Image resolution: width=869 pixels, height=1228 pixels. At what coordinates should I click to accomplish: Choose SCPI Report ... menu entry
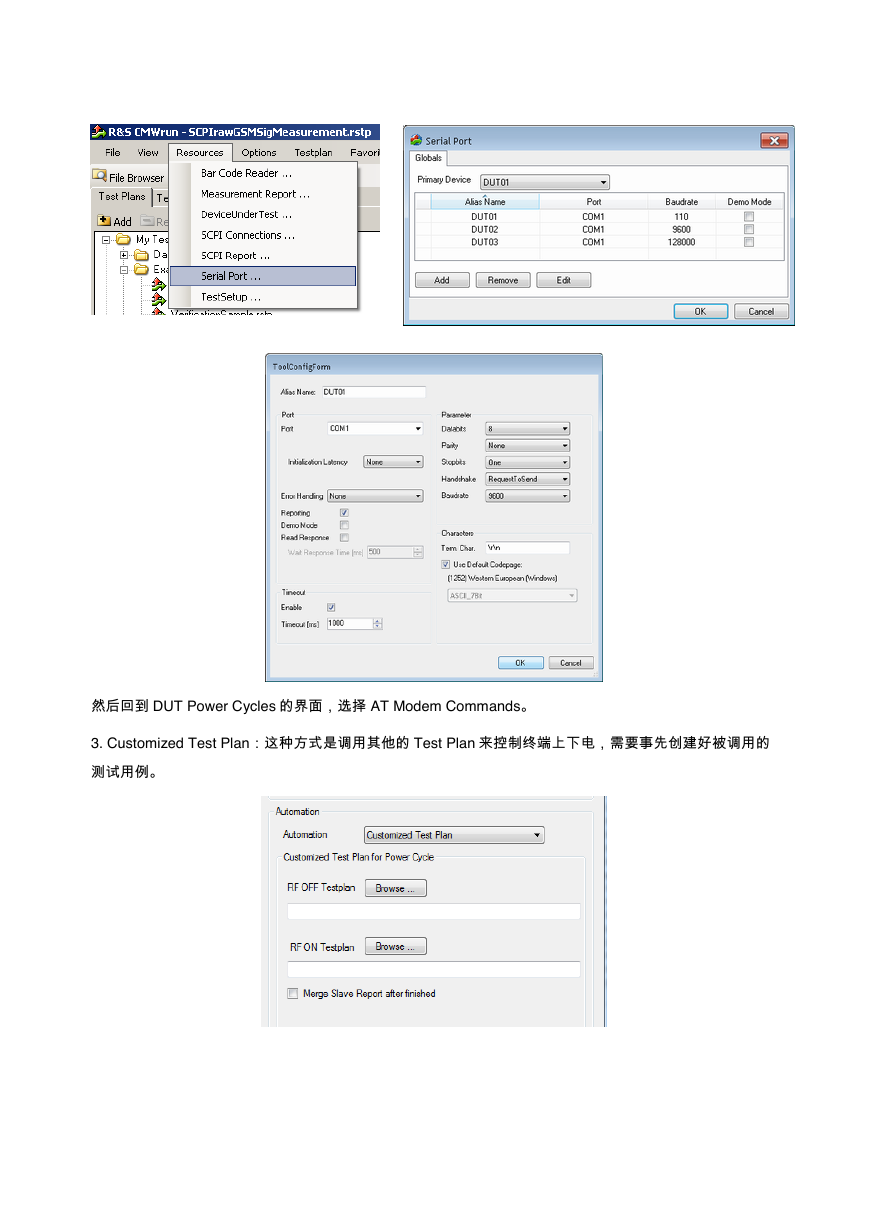pos(263,256)
